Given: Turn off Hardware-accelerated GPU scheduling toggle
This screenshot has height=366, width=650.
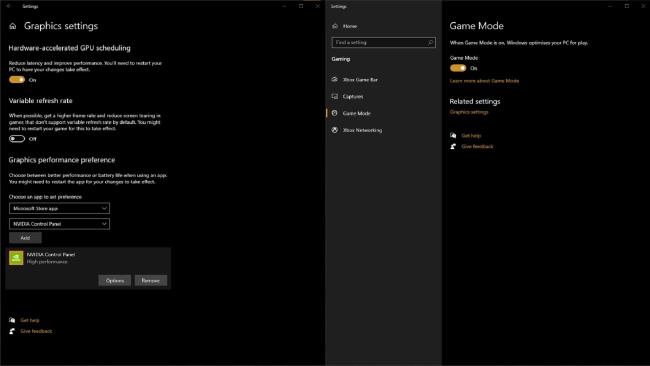Looking at the screenshot, I should 17,80.
